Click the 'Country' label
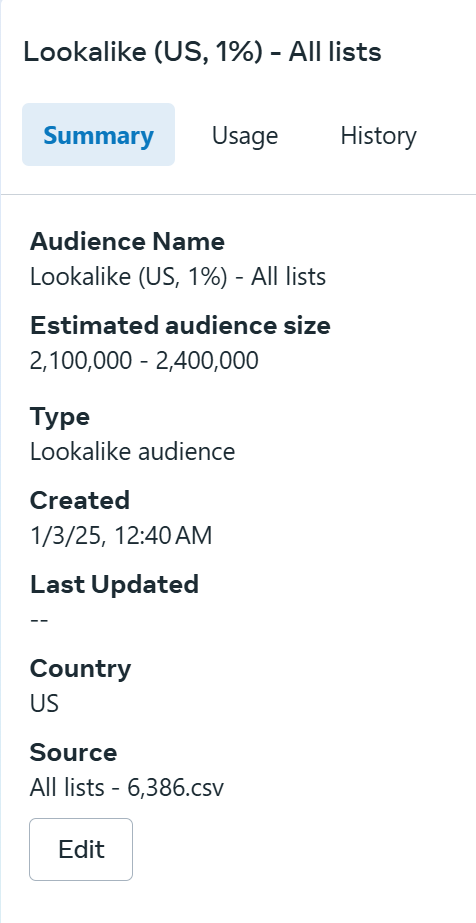 point(81,669)
